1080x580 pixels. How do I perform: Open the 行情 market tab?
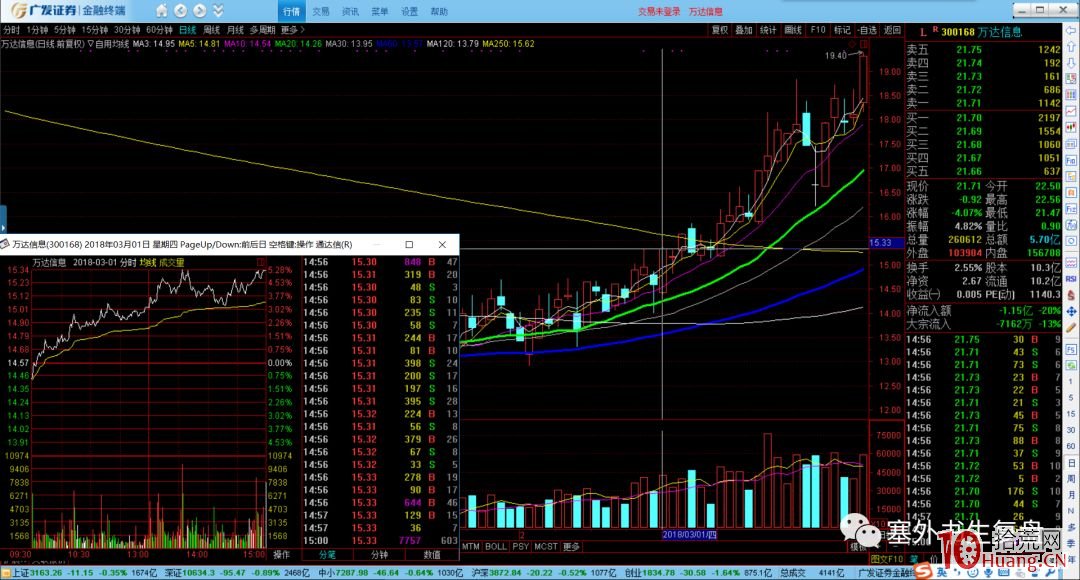point(291,12)
